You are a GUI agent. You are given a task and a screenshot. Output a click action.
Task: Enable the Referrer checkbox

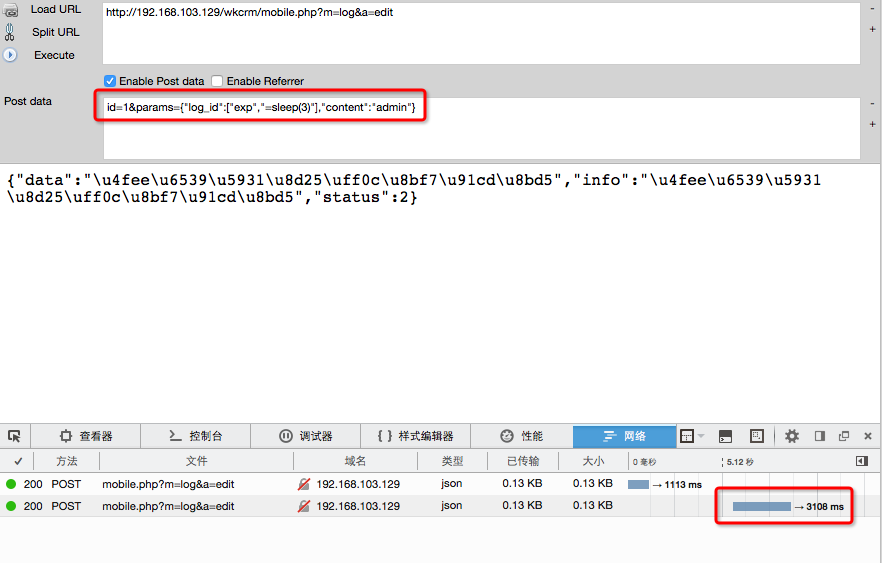pyautogui.click(x=217, y=81)
